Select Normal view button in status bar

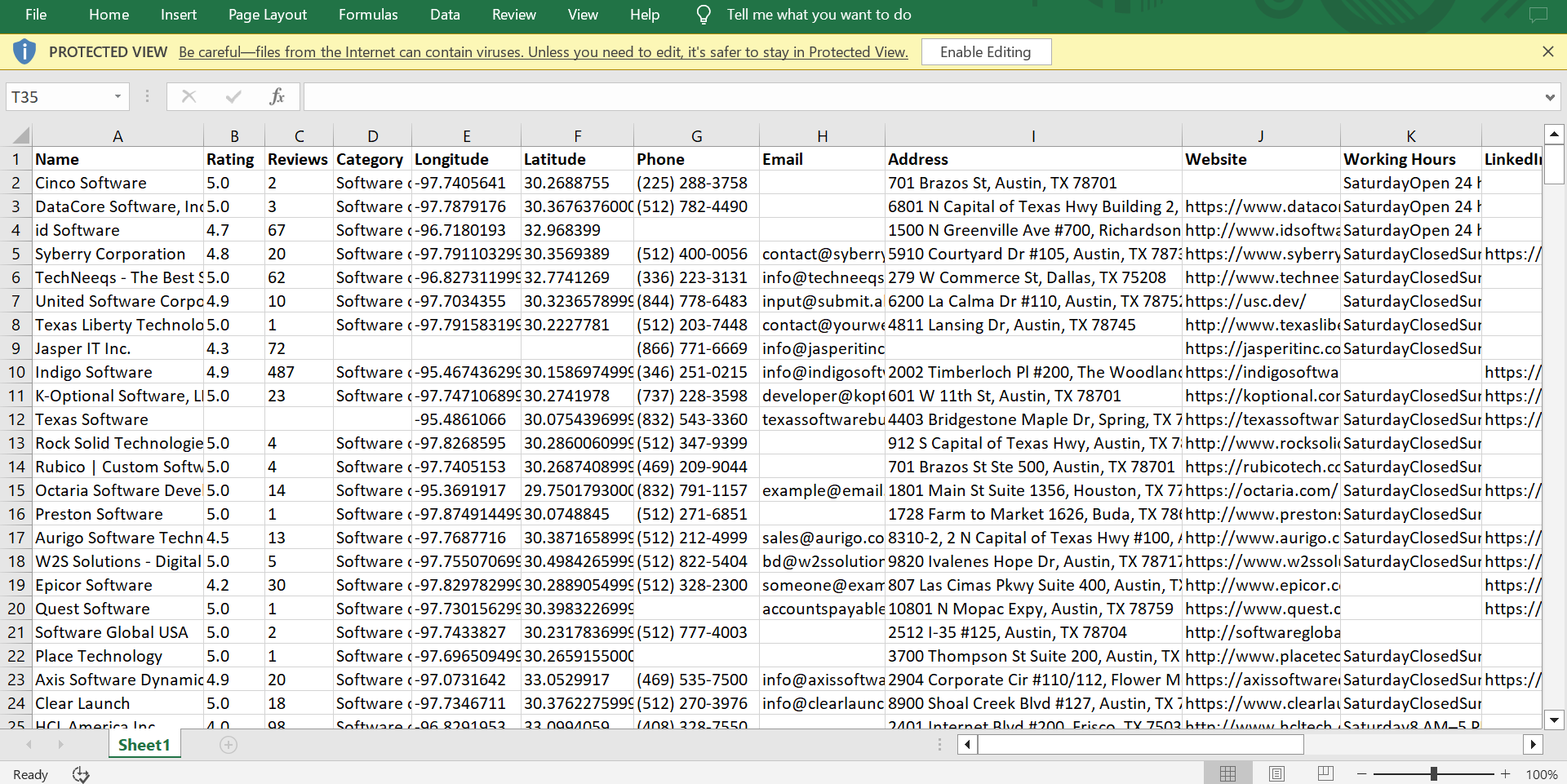pyautogui.click(x=1227, y=773)
